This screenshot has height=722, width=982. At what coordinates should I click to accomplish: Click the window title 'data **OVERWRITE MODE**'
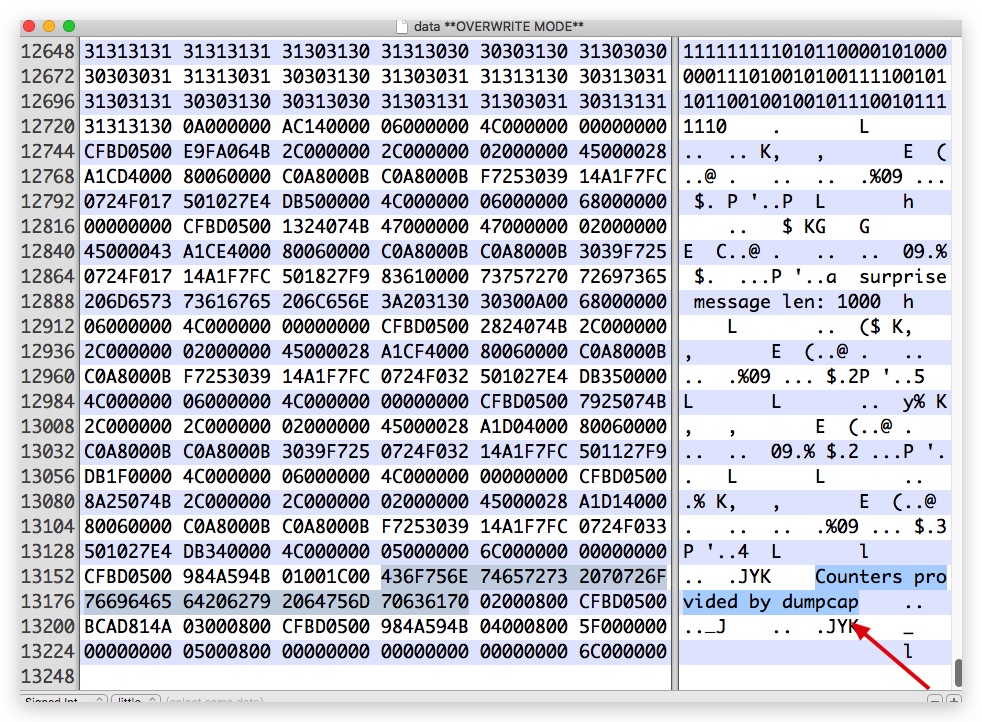click(x=499, y=26)
